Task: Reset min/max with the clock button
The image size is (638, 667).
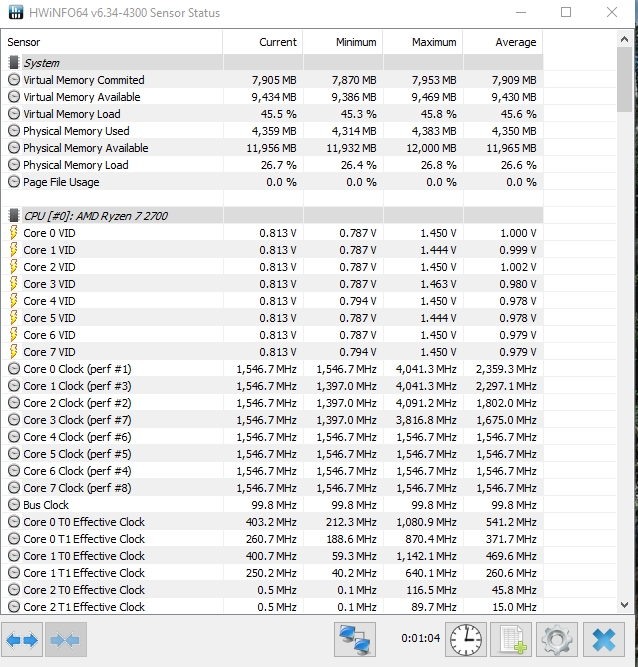Action: click(x=466, y=640)
